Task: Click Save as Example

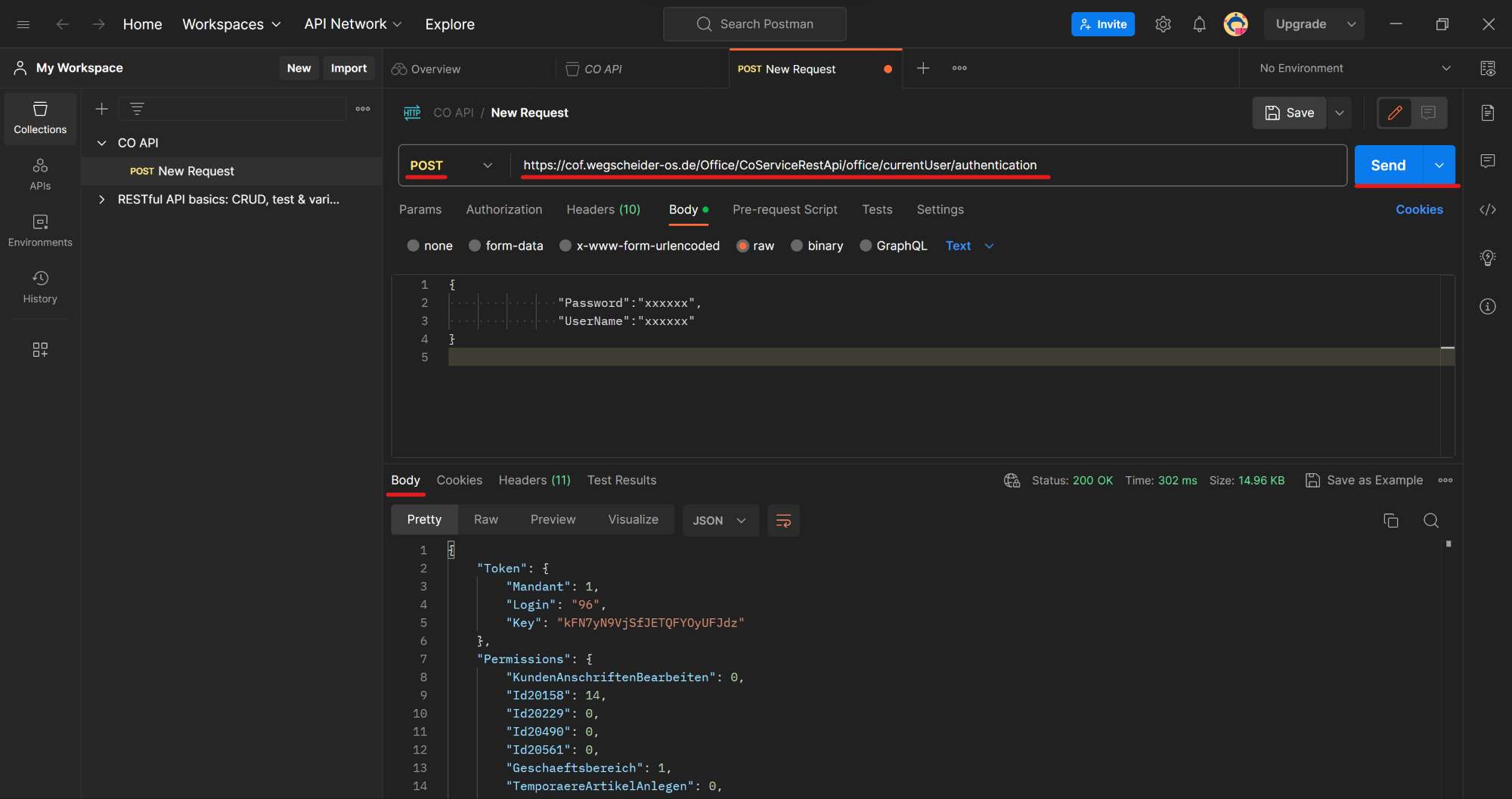Action: [x=1365, y=480]
